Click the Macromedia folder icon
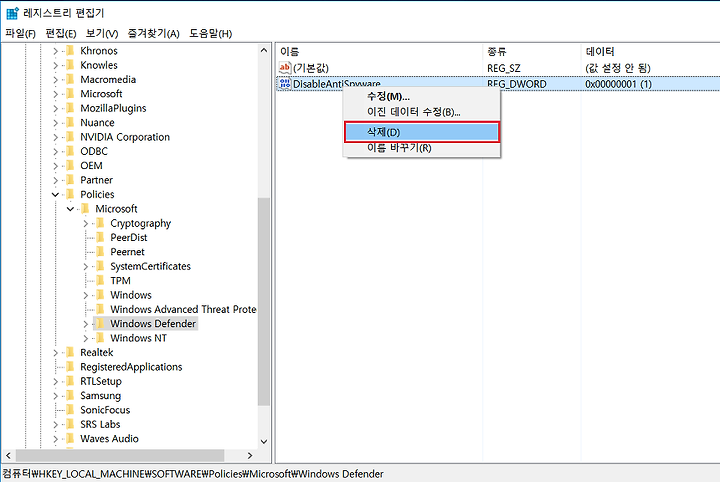Viewport: 720px width, 482px height. (x=70, y=79)
